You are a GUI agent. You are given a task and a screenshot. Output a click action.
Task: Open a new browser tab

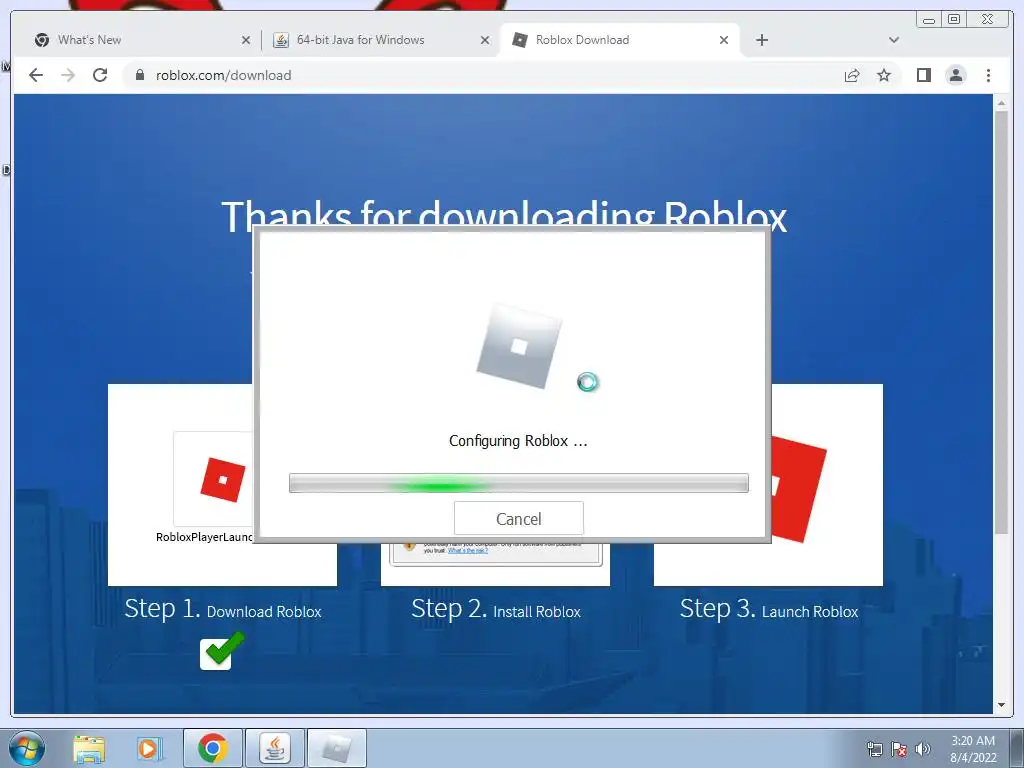click(761, 40)
